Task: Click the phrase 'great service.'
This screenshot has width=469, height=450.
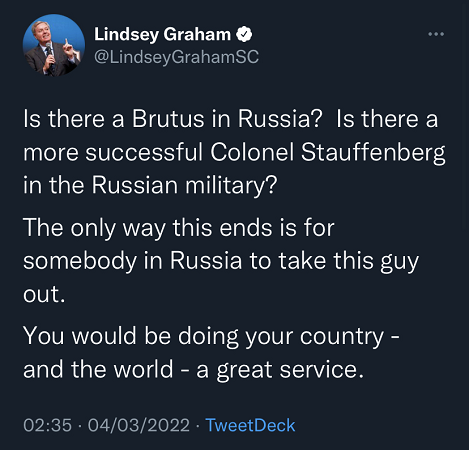Action: pos(290,371)
